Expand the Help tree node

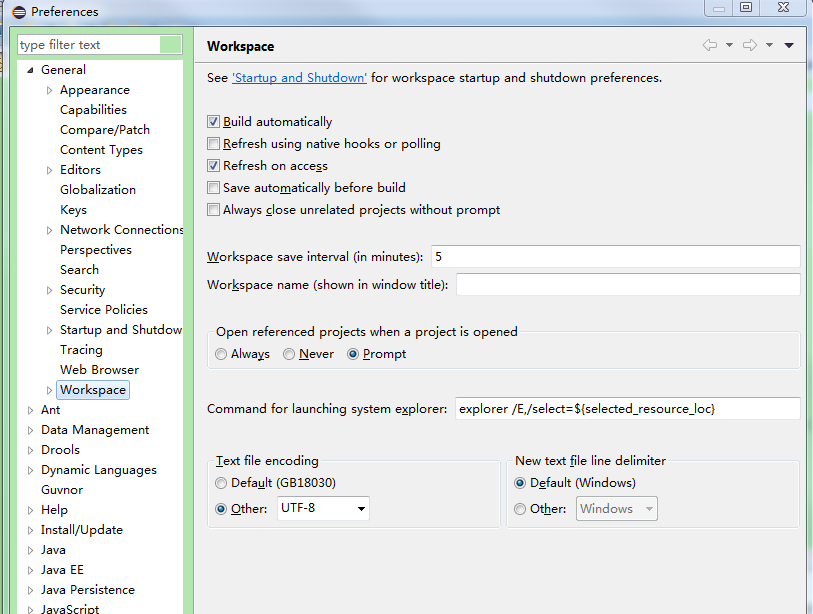point(30,510)
